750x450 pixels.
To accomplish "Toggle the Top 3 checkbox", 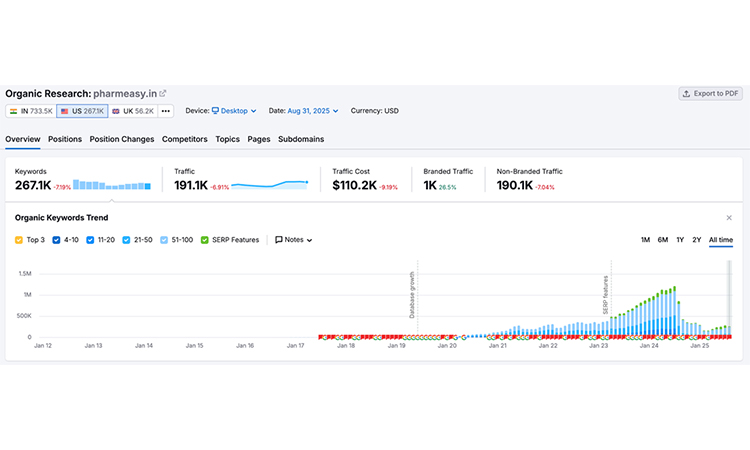I will (x=19, y=240).
